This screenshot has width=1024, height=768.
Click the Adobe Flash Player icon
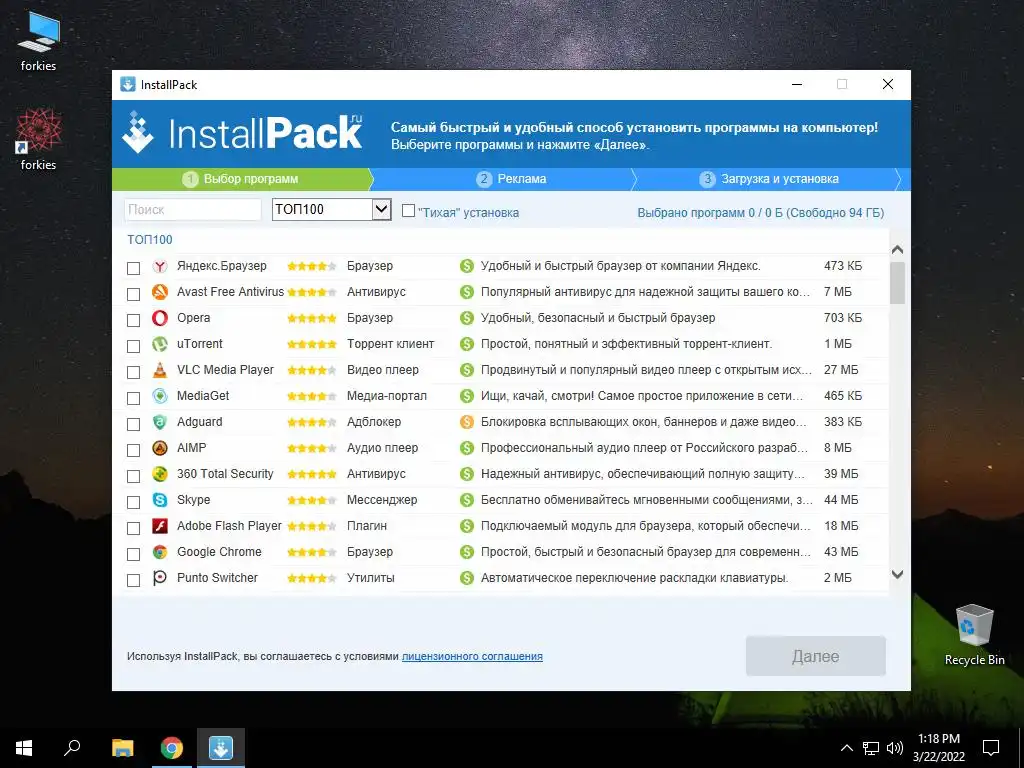(x=160, y=526)
